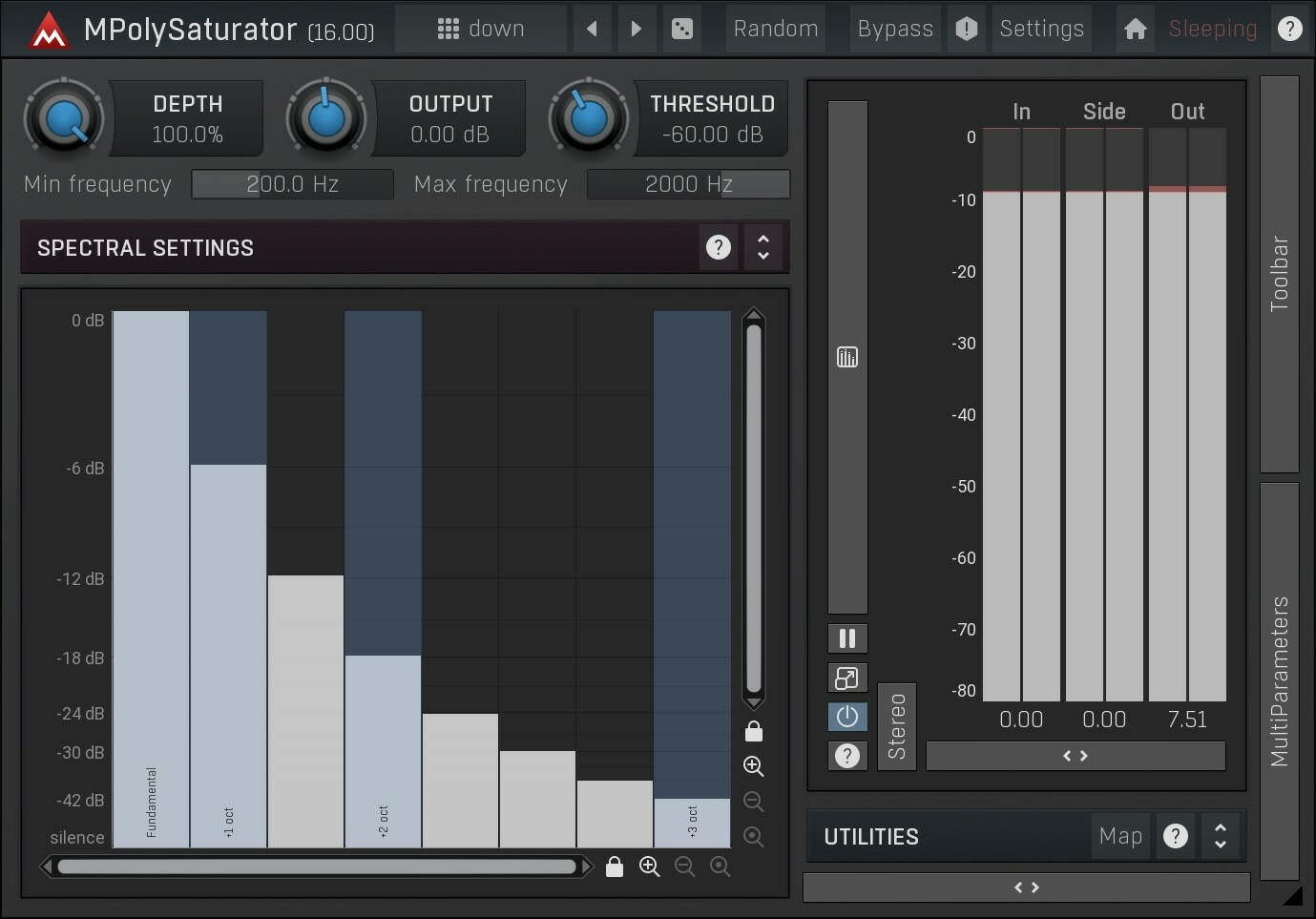The height and width of the screenshot is (919, 1316).
Task: Toggle the meter power button
Action: [847, 717]
